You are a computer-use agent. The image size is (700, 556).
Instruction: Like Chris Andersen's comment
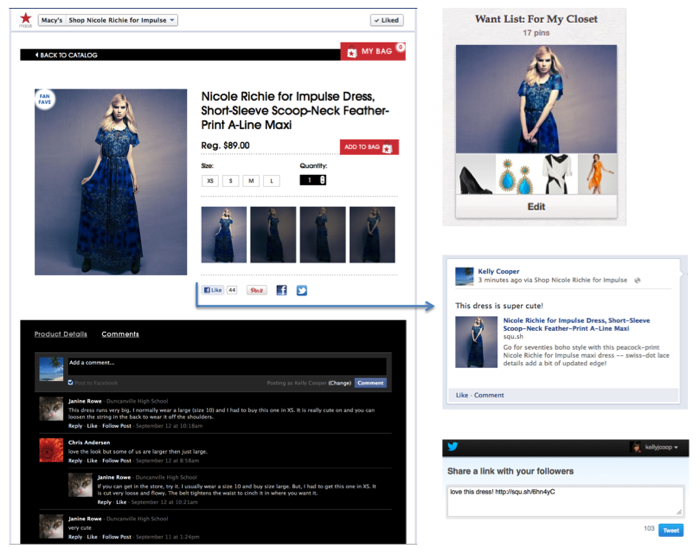[92, 461]
